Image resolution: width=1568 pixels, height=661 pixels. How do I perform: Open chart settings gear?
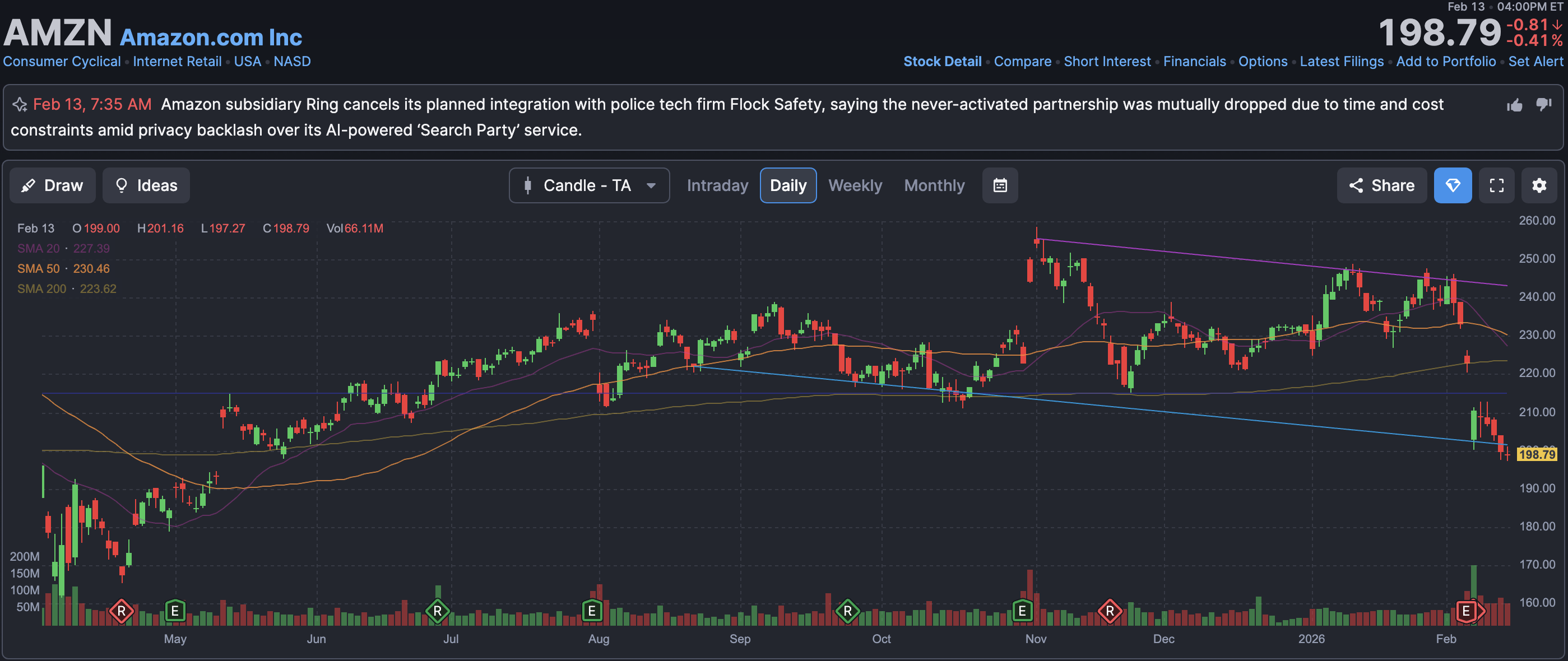[x=1539, y=185]
